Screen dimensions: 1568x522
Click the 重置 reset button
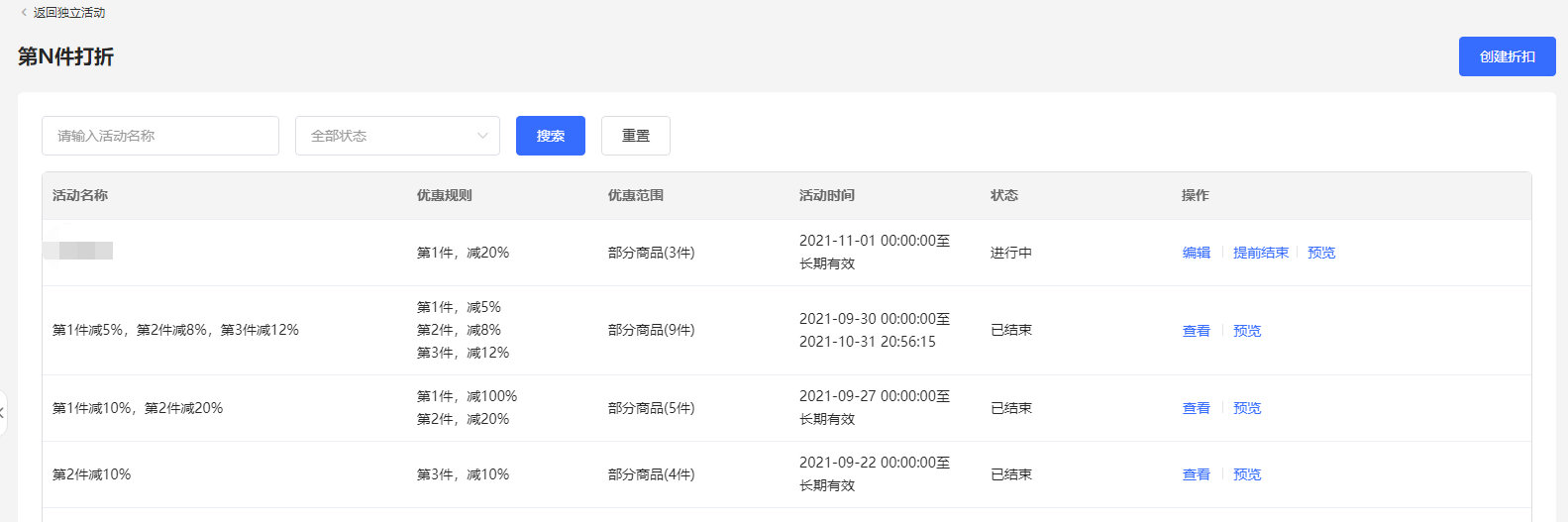pyautogui.click(x=636, y=136)
